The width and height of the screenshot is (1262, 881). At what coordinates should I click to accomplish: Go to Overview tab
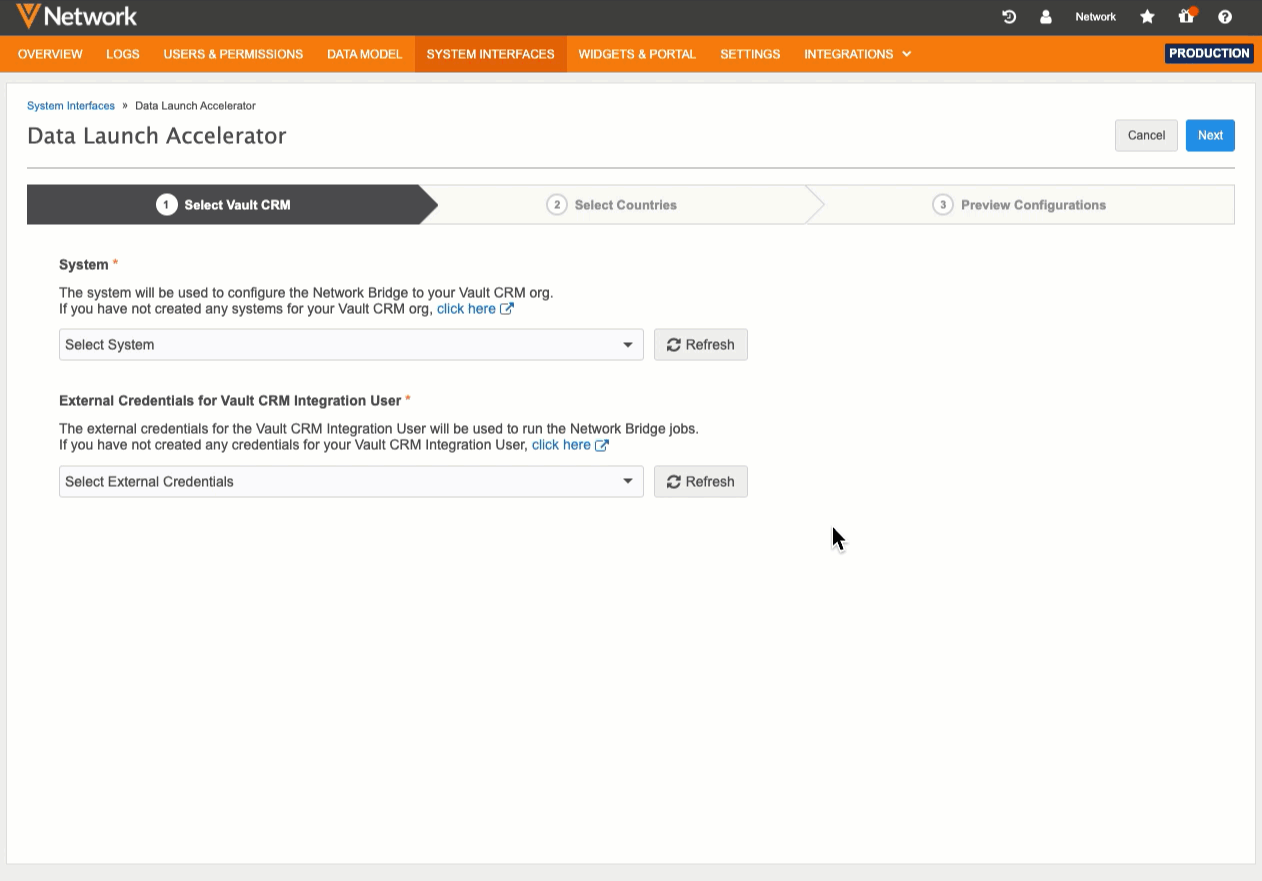pyautogui.click(x=50, y=54)
